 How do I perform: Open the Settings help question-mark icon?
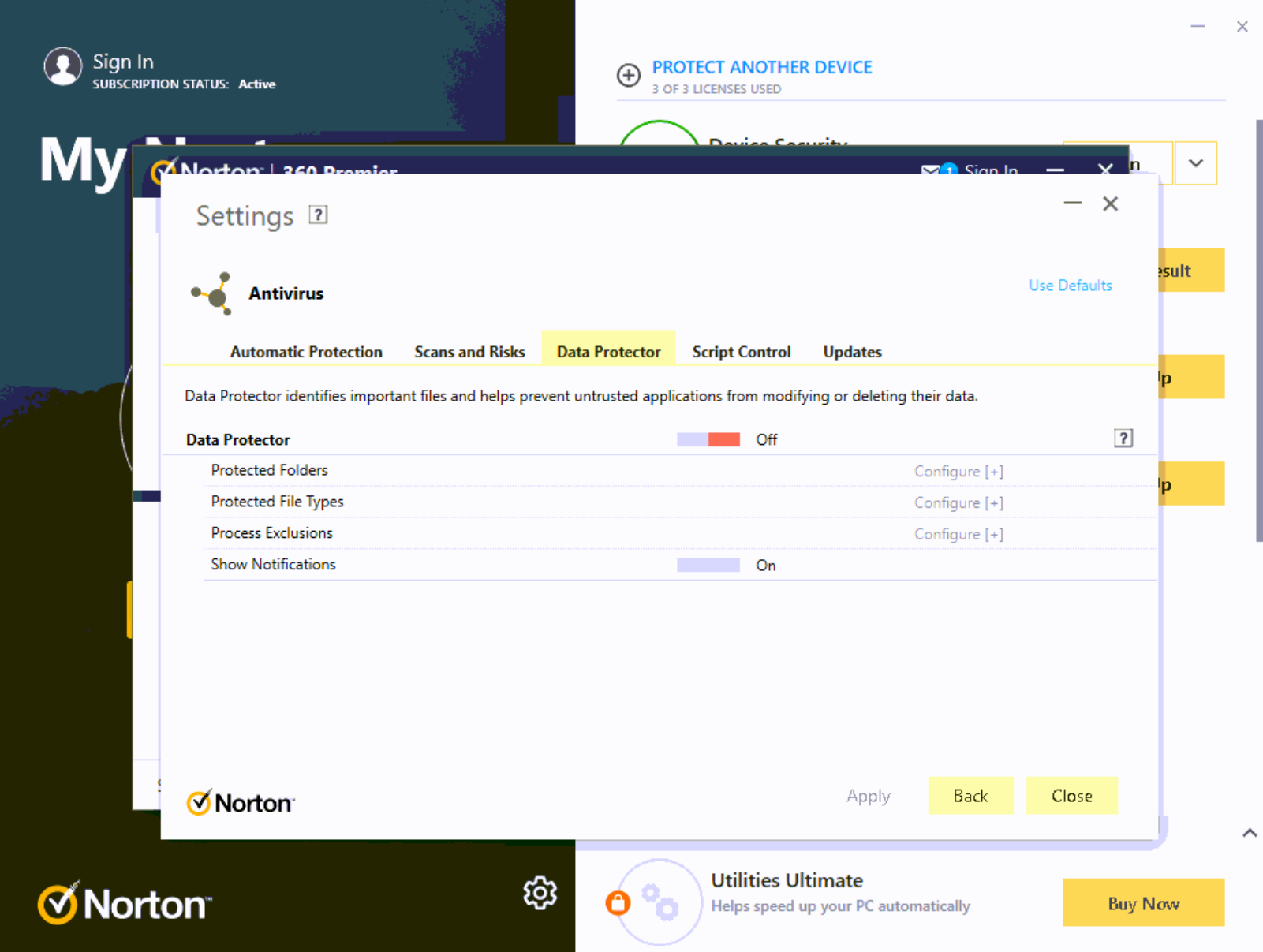click(x=318, y=215)
